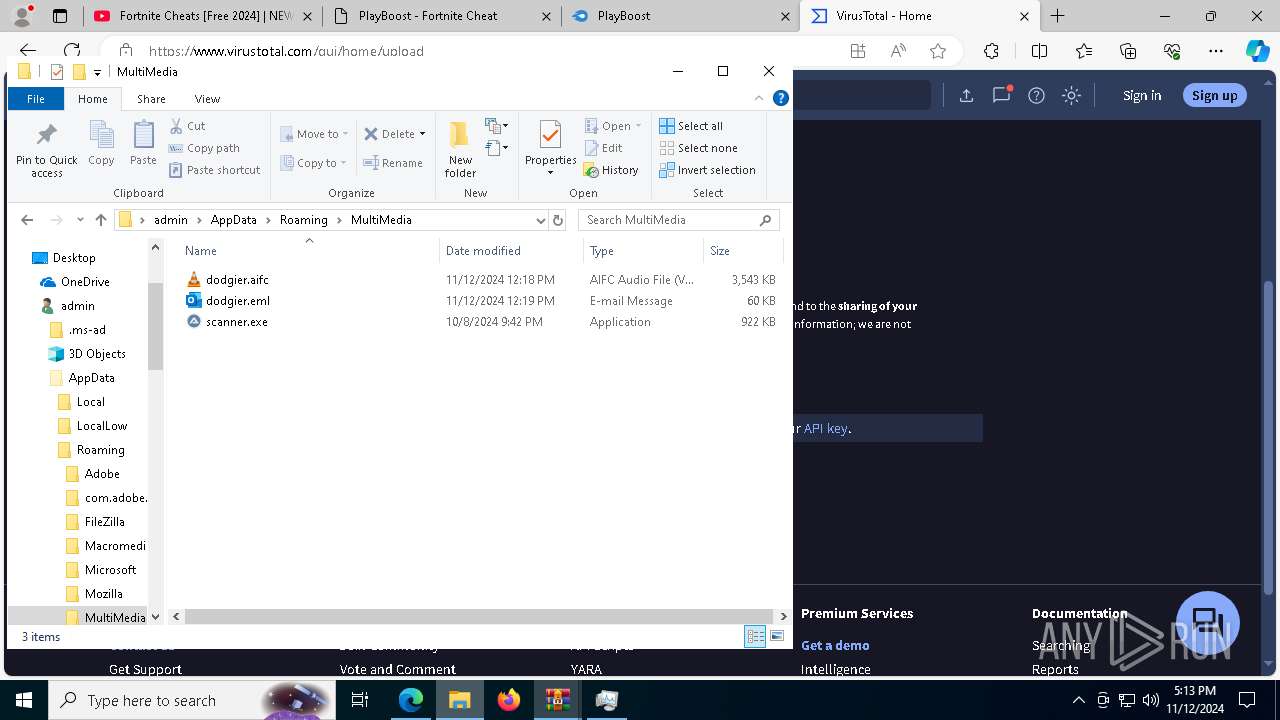Open Explorer help question icon

(x=781, y=98)
